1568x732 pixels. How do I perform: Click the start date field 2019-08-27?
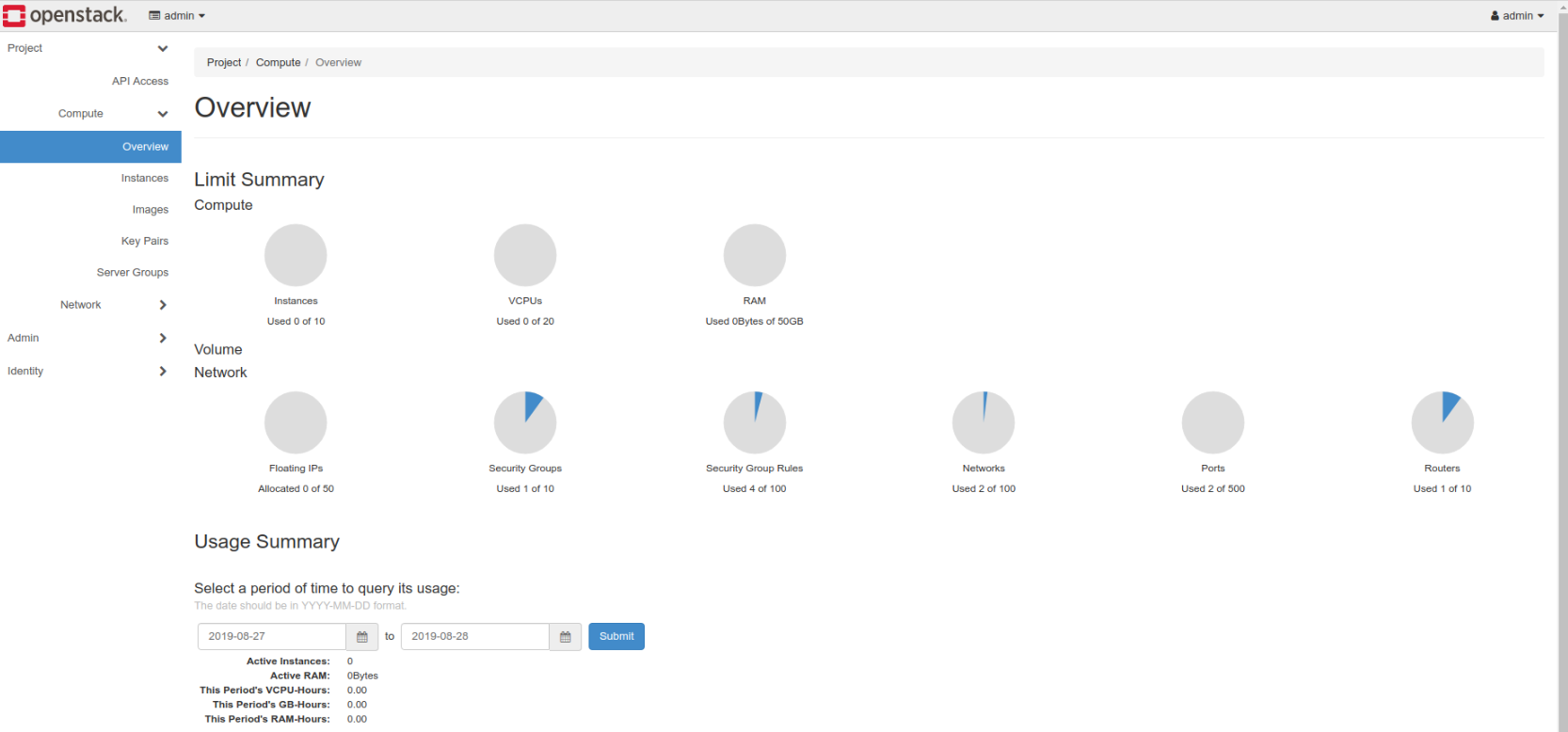click(272, 637)
